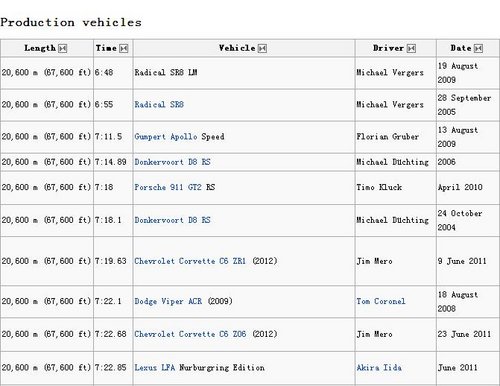Open the Lexus LFA link

pos(155,368)
